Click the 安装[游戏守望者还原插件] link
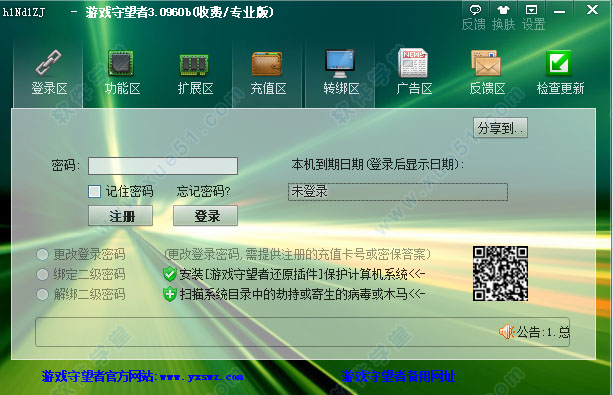 pyautogui.click(x=302, y=274)
